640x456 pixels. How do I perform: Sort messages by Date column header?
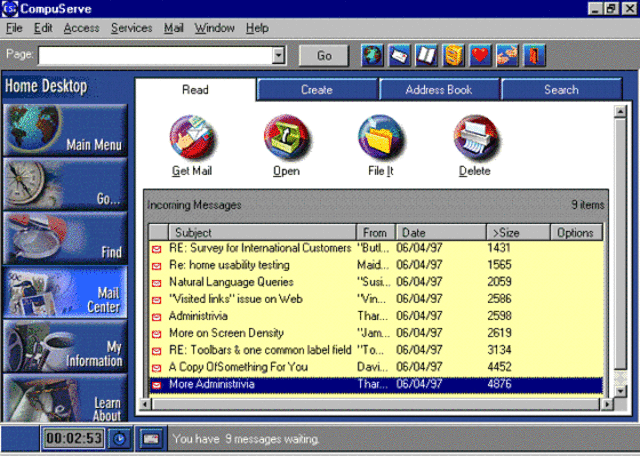point(441,232)
